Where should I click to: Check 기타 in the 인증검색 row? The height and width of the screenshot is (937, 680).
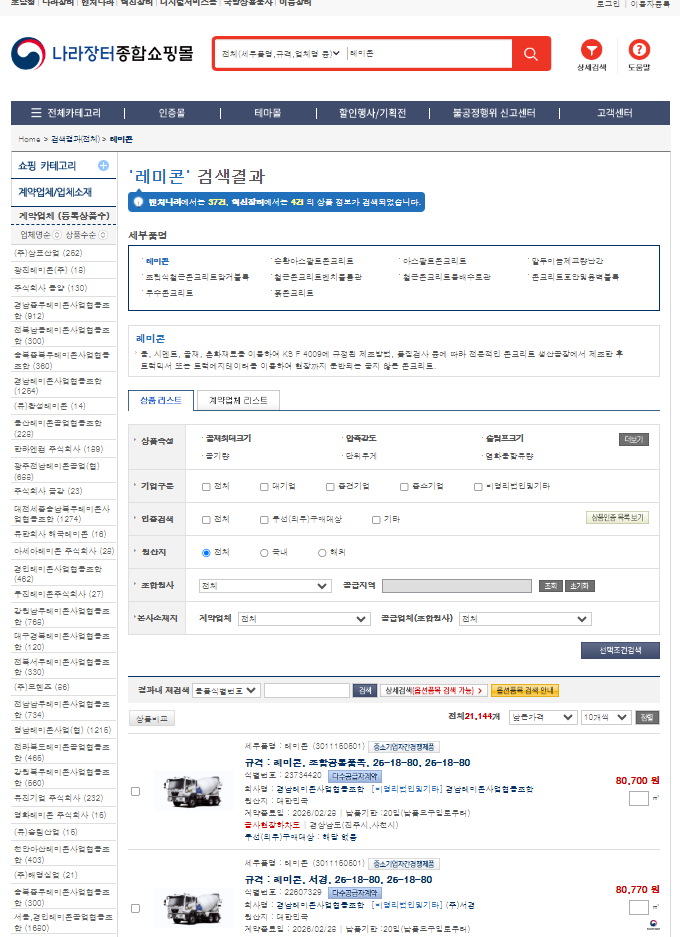pyautogui.click(x=376, y=520)
